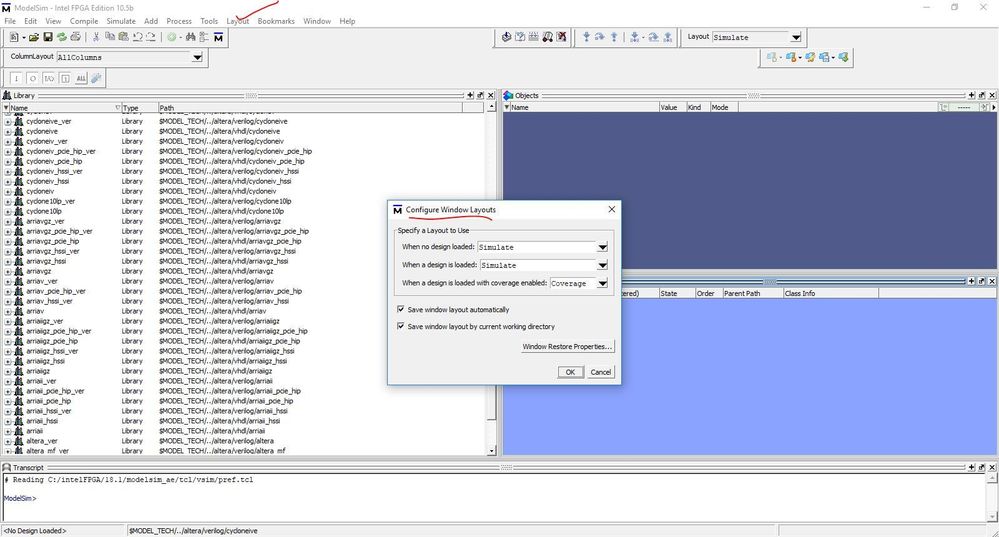
Task: Click the Window Restore Properties button
Action: [x=567, y=347]
